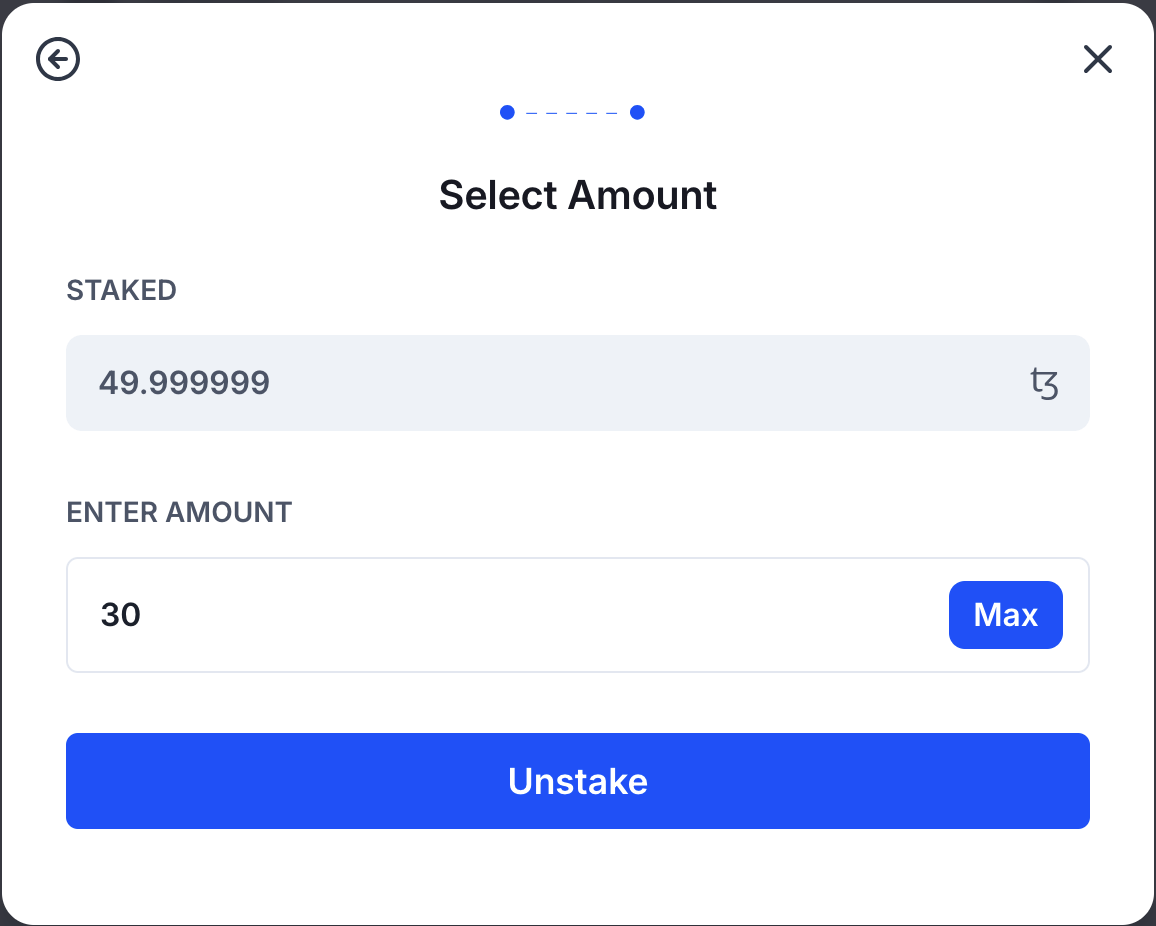Click the ENTER AMOUNT label
The width and height of the screenshot is (1156, 926).
tap(179, 512)
